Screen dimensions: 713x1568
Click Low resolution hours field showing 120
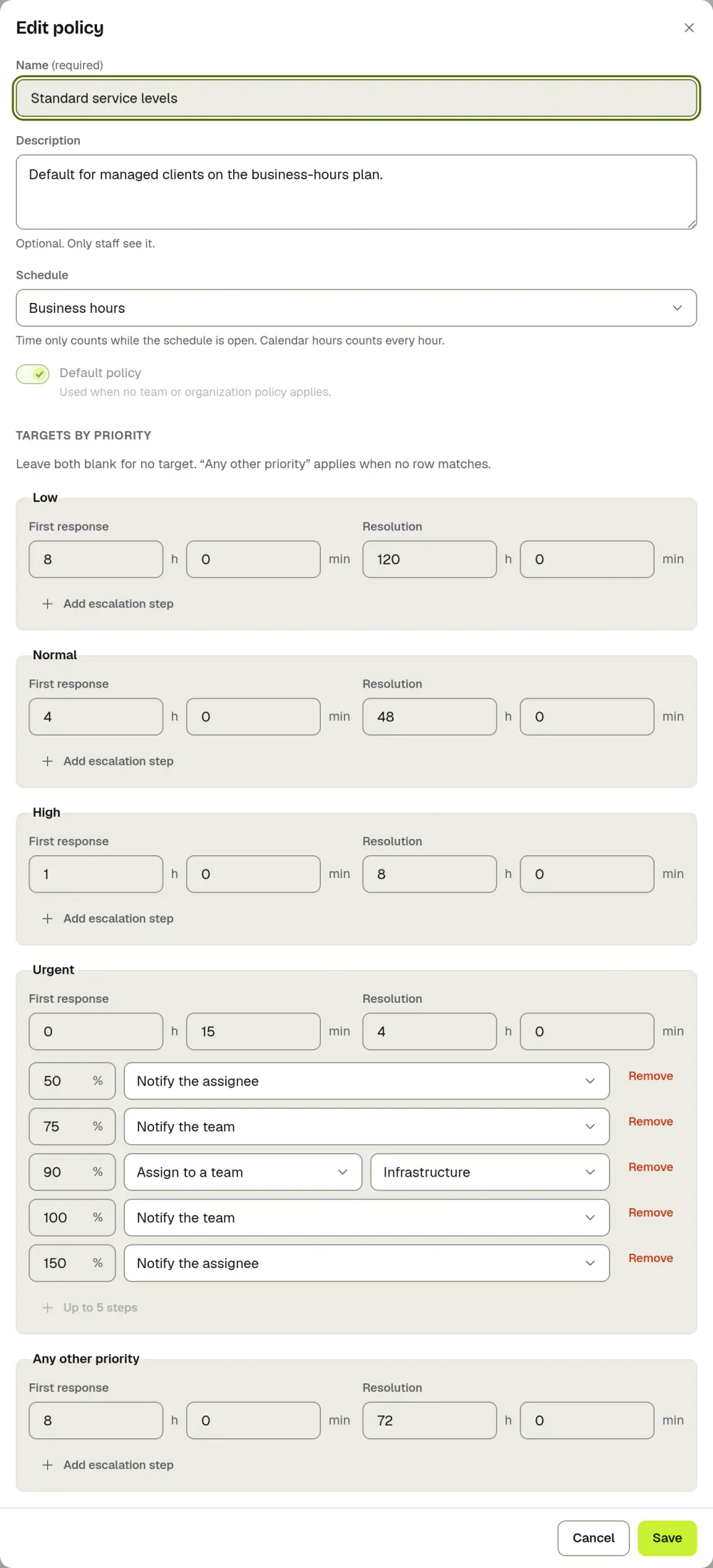[x=430, y=559]
